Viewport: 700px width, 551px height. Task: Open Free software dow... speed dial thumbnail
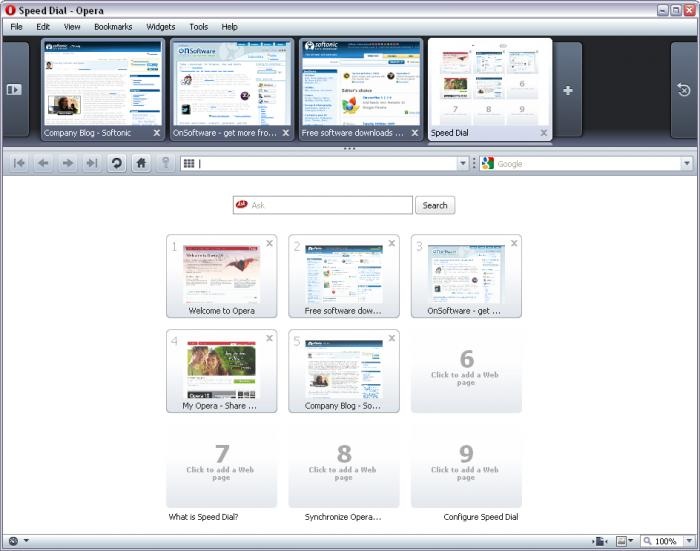pos(344,276)
